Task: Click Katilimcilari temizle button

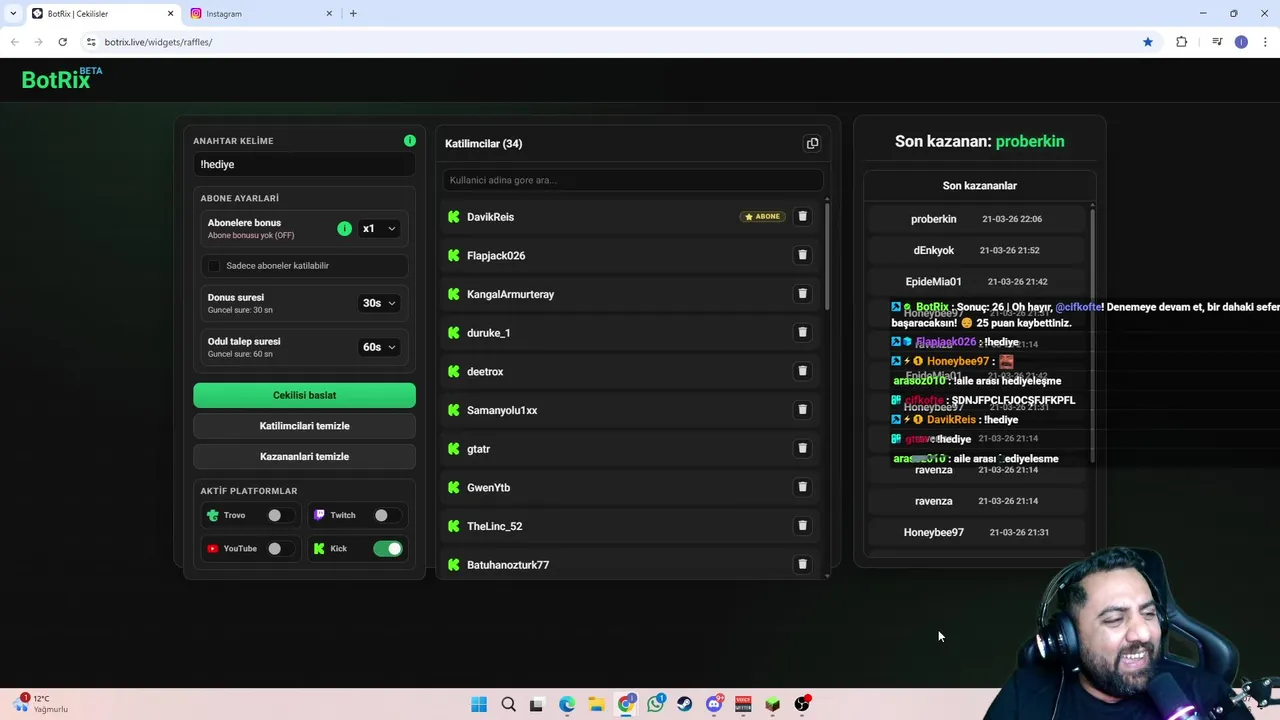Action: pyautogui.click(x=304, y=426)
